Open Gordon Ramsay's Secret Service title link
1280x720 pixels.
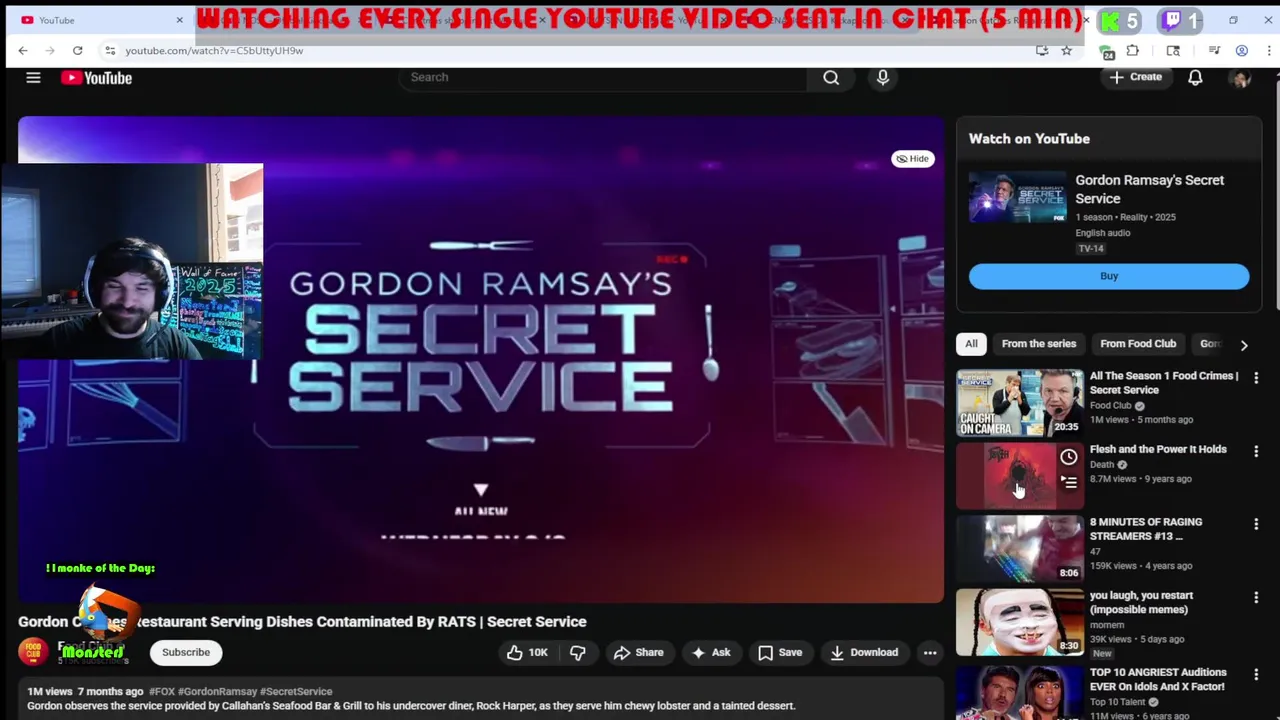1149,189
